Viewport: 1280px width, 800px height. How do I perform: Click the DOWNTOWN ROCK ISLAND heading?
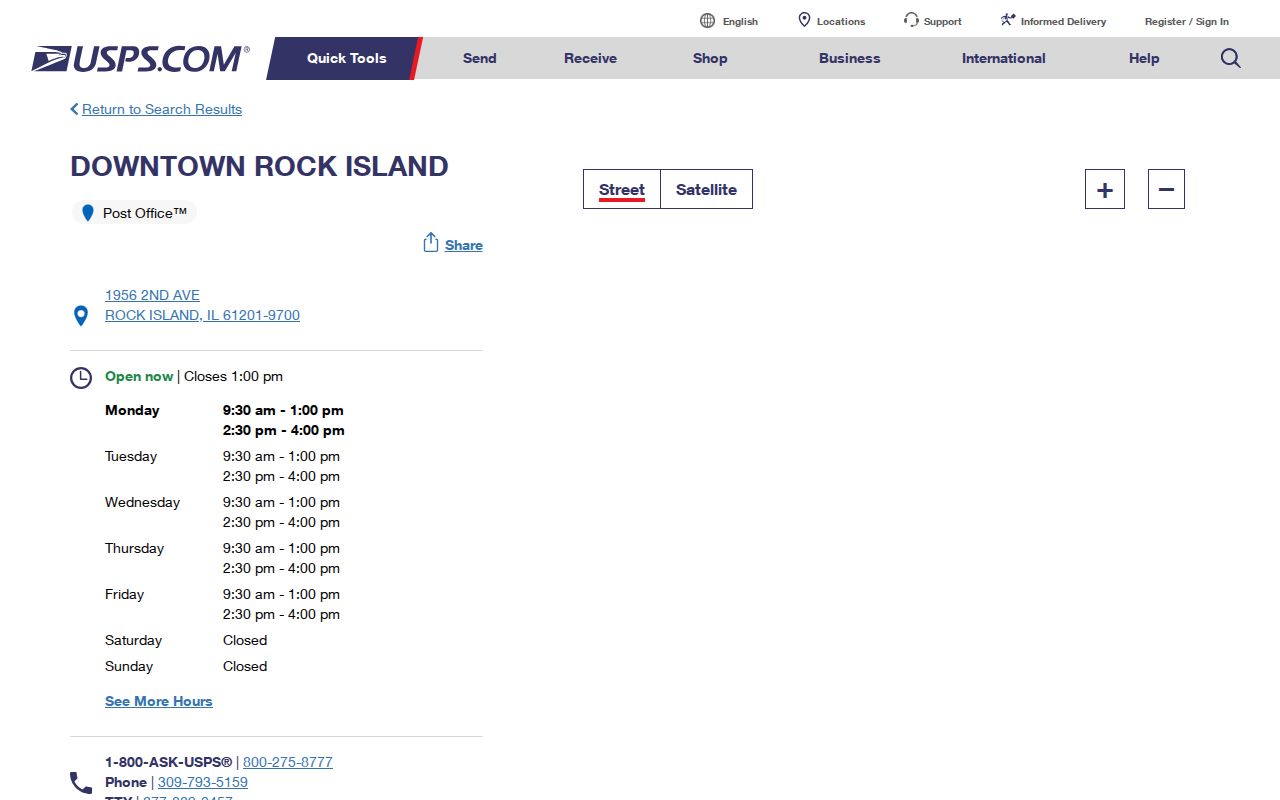pos(259,166)
